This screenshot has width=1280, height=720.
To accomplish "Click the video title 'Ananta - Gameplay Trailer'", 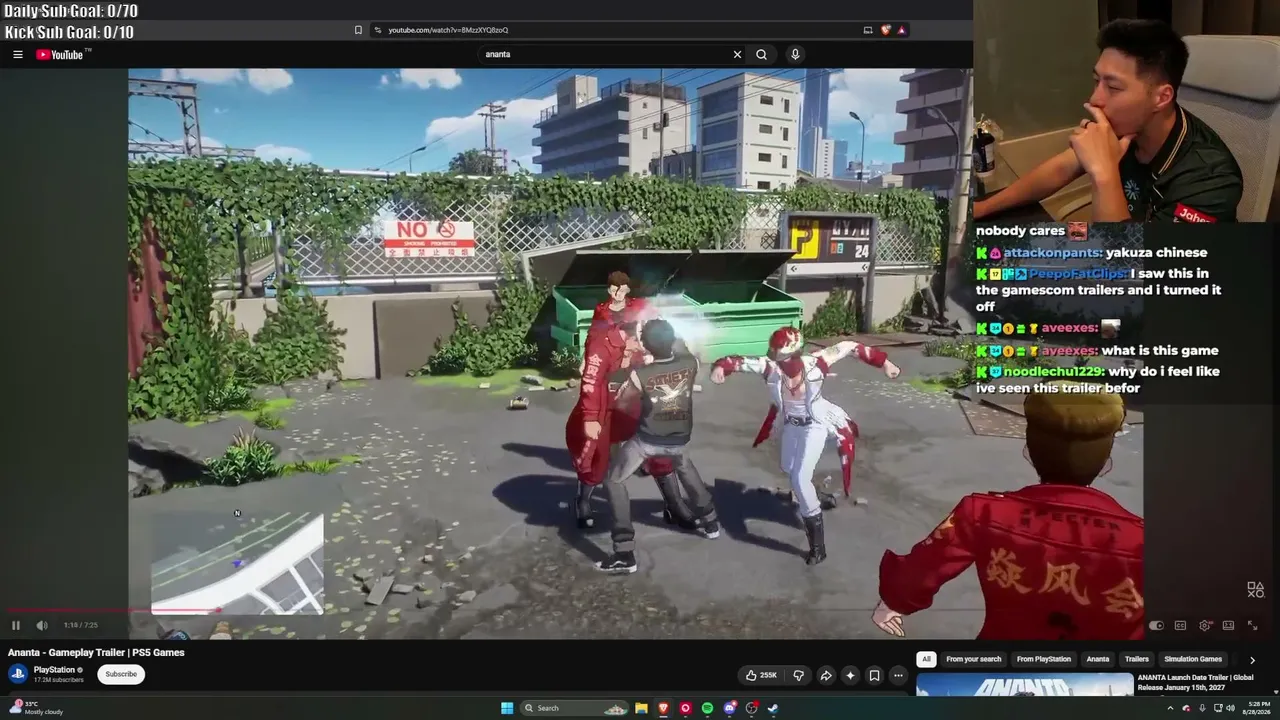I will click(96, 652).
